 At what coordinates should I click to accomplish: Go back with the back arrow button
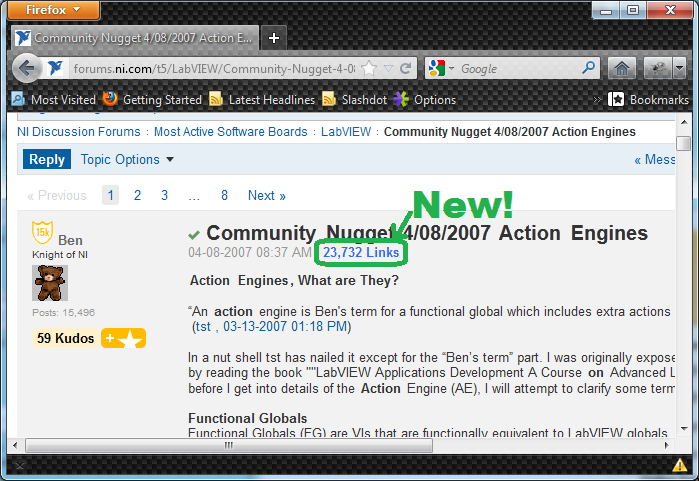[27, 69]
